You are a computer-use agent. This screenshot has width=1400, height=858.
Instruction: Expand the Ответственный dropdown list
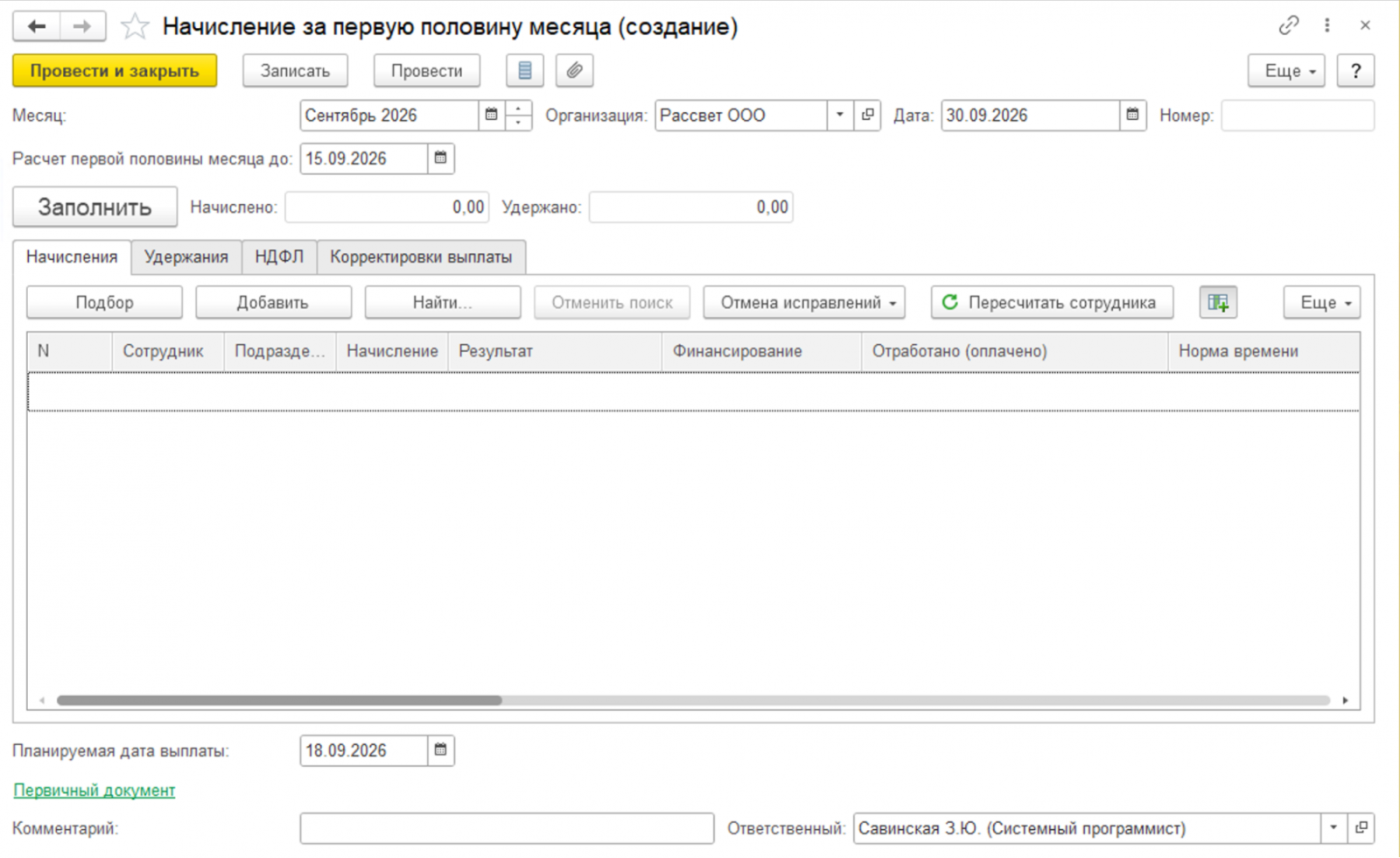coord(1333,828)
